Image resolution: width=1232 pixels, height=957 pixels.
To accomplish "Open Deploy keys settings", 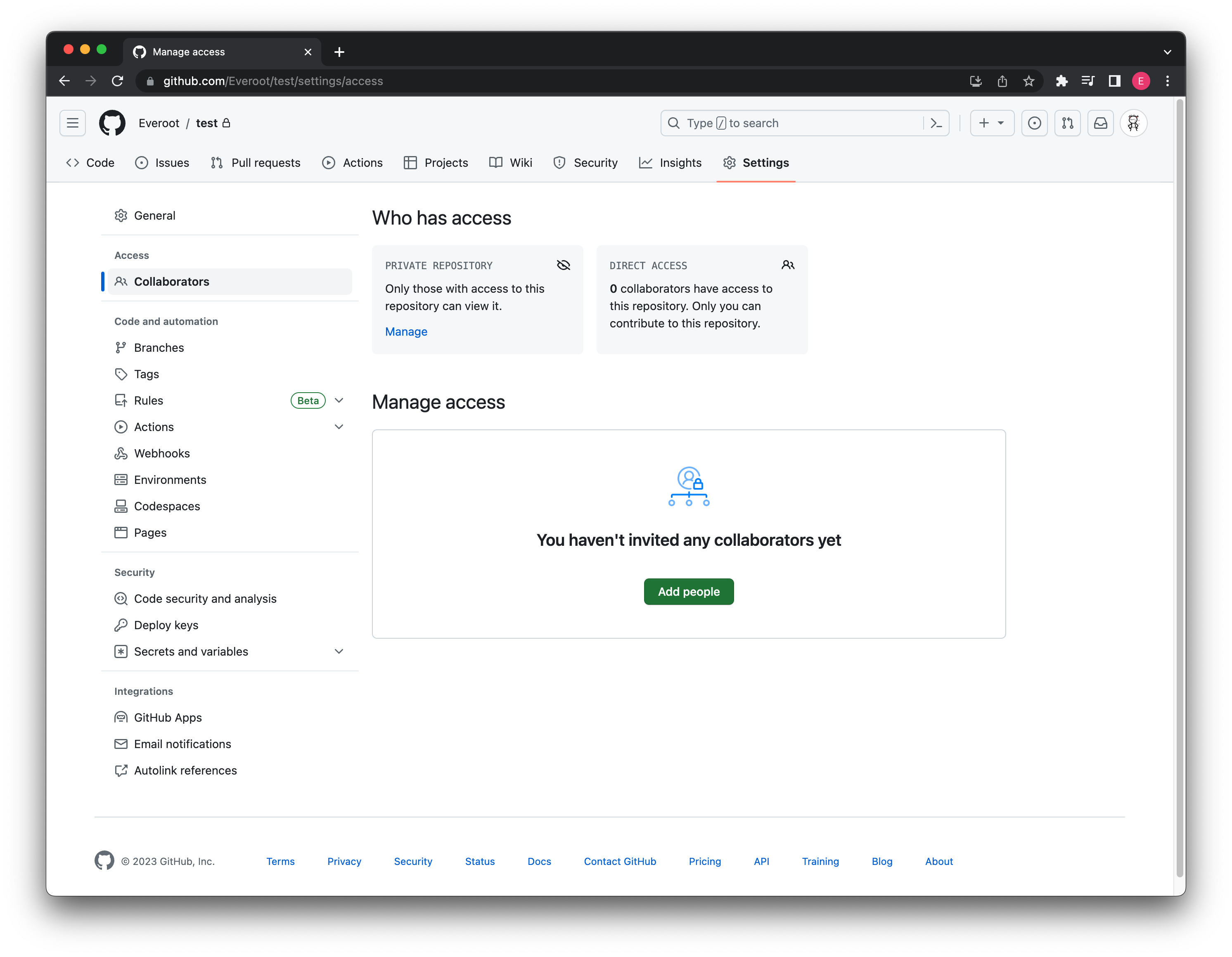I will [230, 625].
